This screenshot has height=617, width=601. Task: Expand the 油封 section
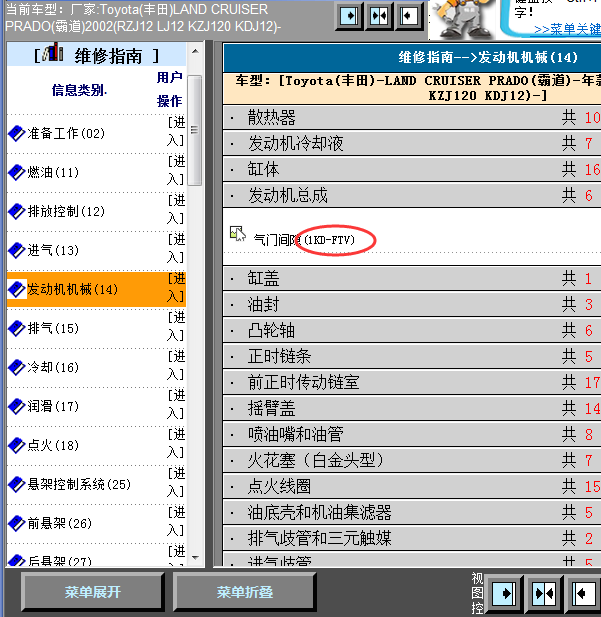[412, 304]
